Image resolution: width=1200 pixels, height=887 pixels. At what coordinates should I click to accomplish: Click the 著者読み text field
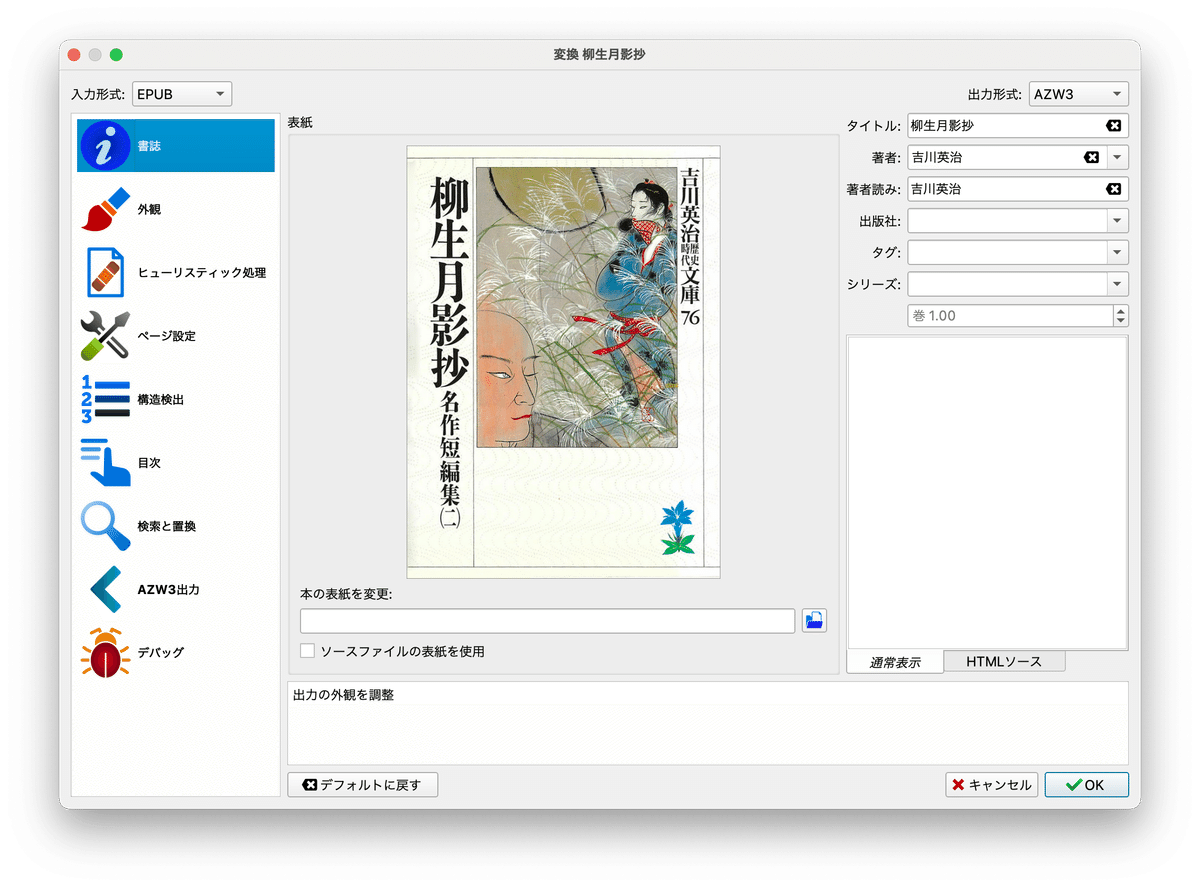(x=1018, y=189)
